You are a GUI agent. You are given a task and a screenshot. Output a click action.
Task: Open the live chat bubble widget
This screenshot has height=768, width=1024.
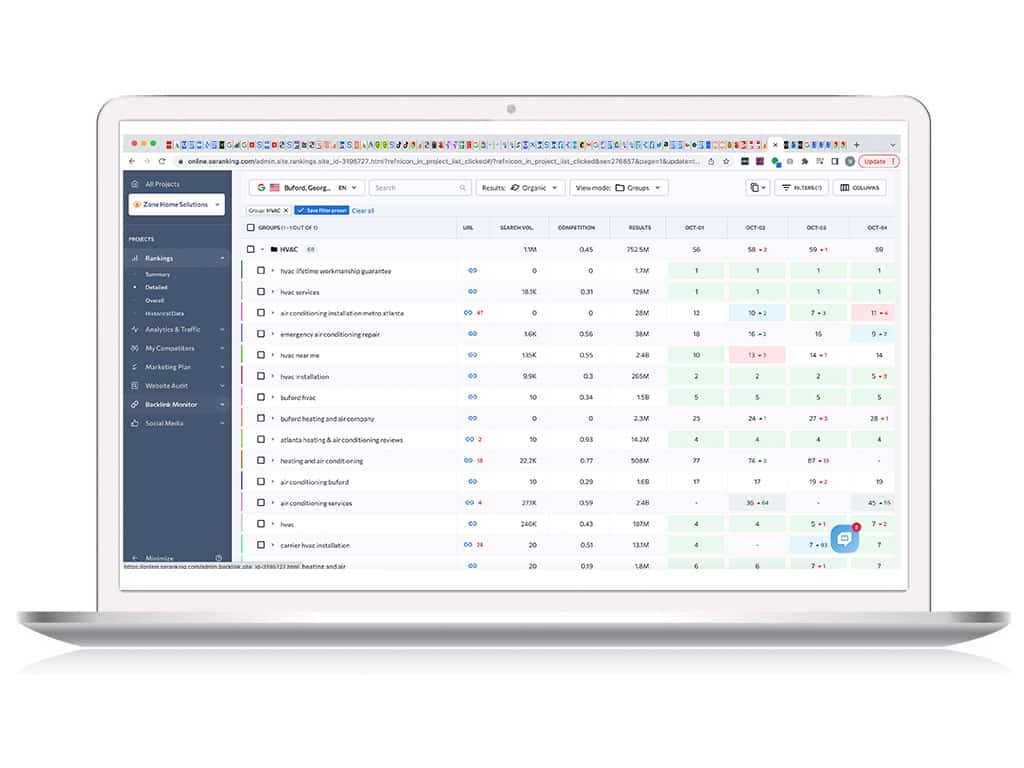pos(844,539)
